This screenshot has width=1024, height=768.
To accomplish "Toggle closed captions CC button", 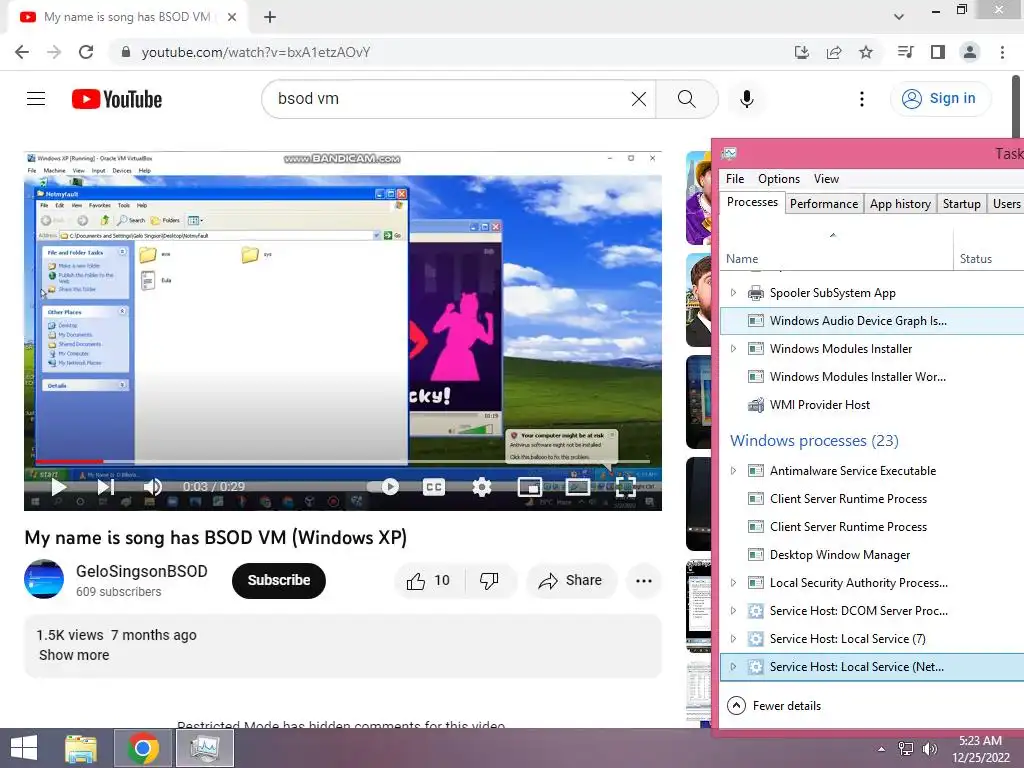I will (434, 487).
